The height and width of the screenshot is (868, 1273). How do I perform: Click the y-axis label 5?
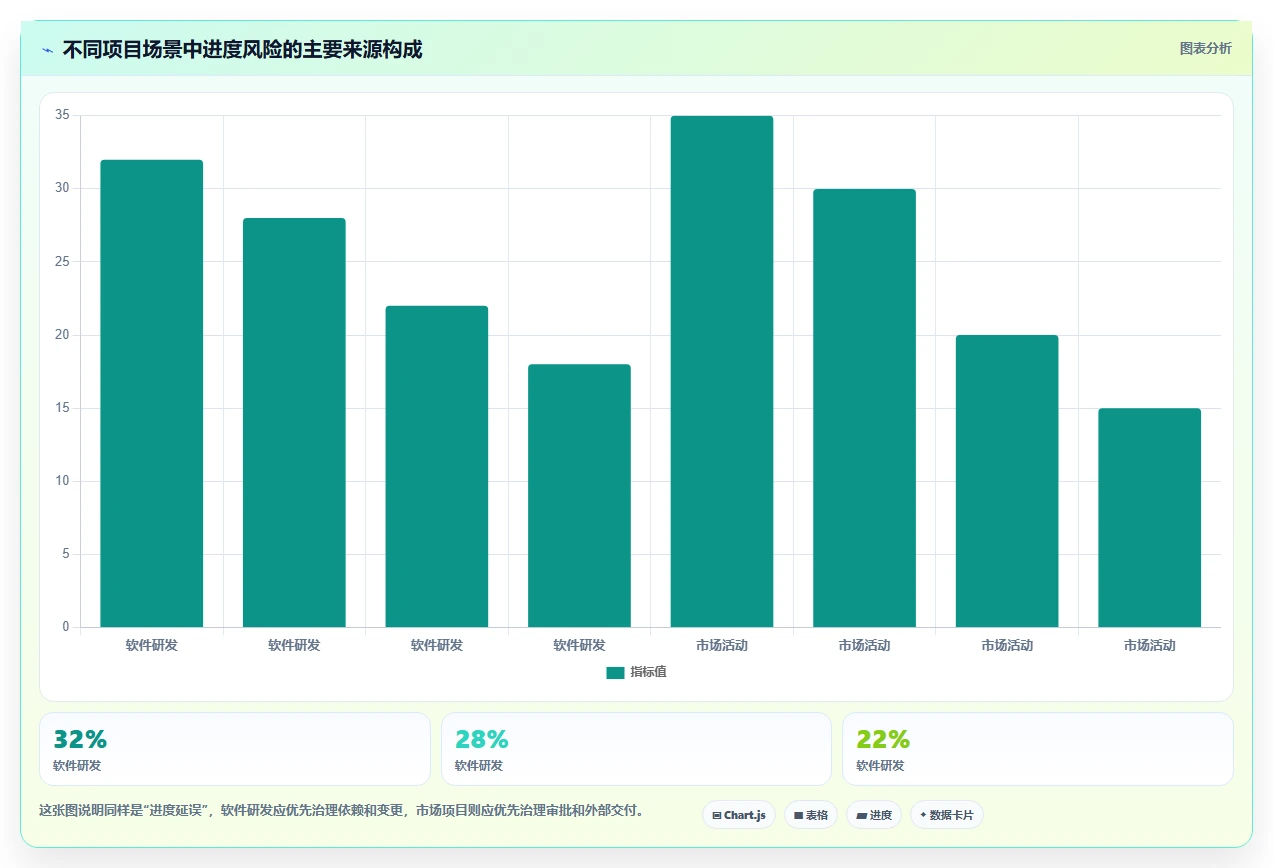65,554
